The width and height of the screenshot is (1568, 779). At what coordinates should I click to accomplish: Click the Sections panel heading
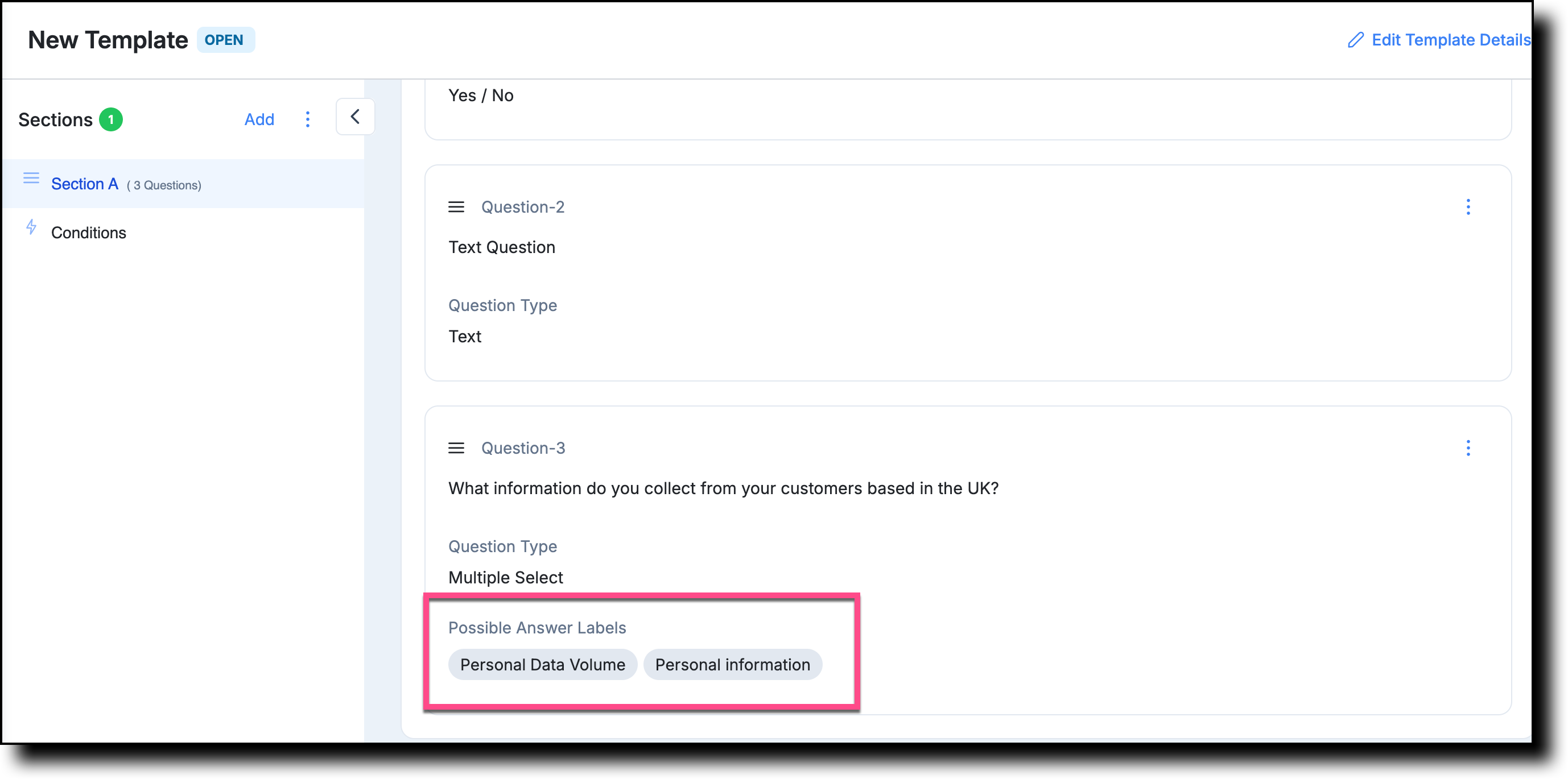(55, 119)
